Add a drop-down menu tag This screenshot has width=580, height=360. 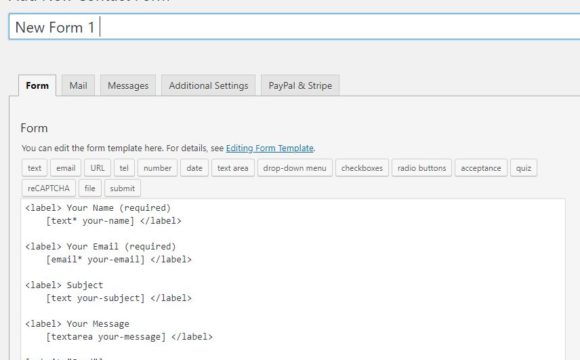[295, 168]
